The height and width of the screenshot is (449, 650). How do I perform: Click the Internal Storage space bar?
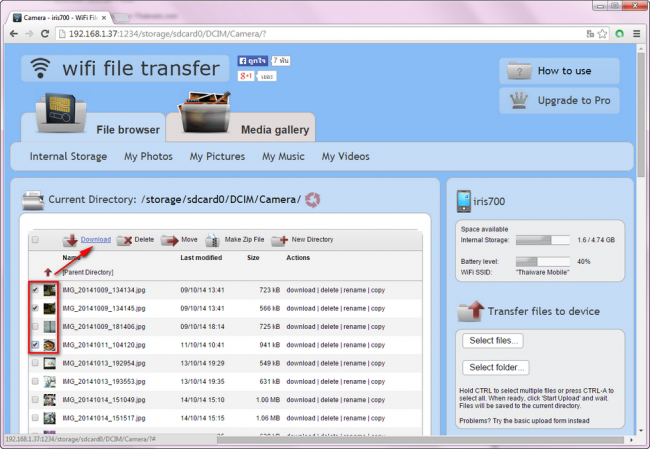[543, 240]
